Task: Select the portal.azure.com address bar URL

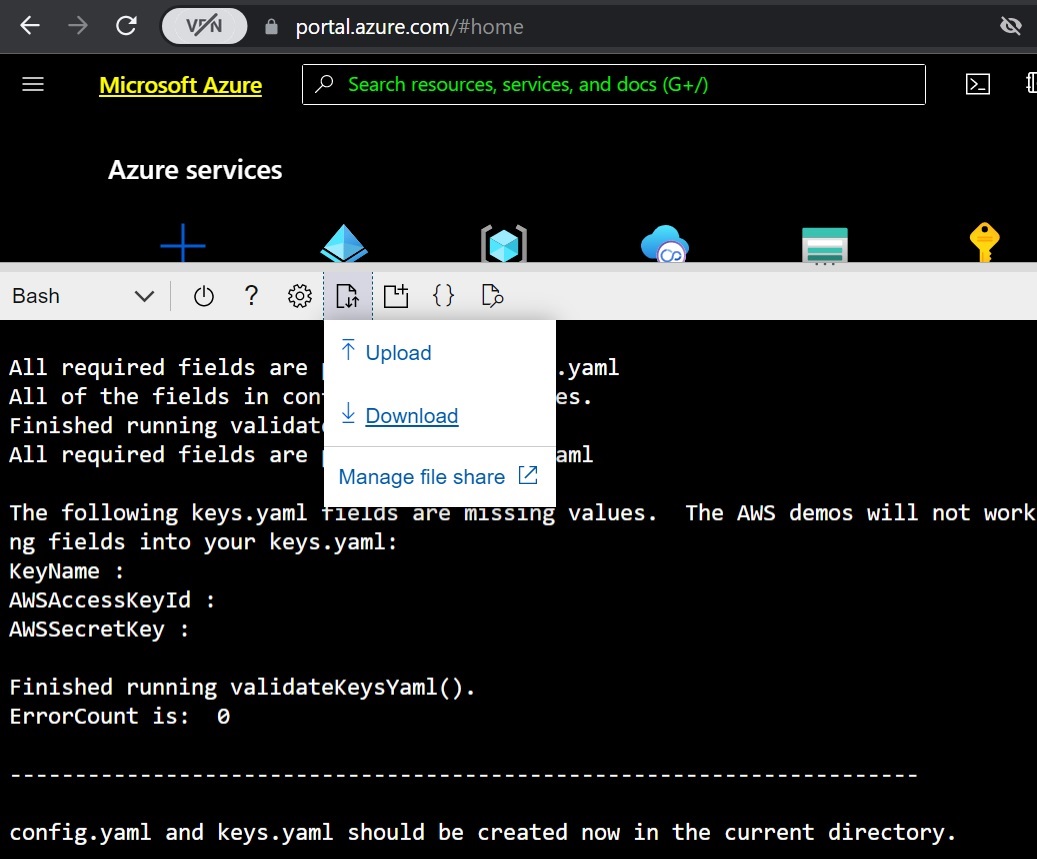Action: point(409,27)
